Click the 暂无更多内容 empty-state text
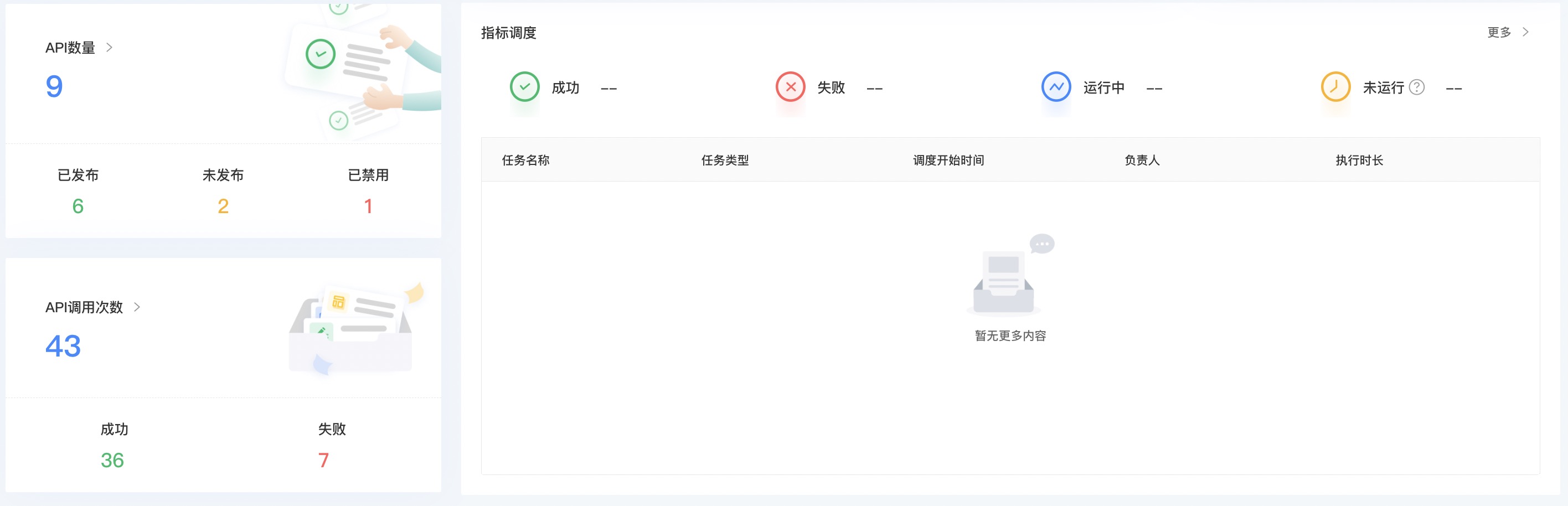 [1010, 335]
